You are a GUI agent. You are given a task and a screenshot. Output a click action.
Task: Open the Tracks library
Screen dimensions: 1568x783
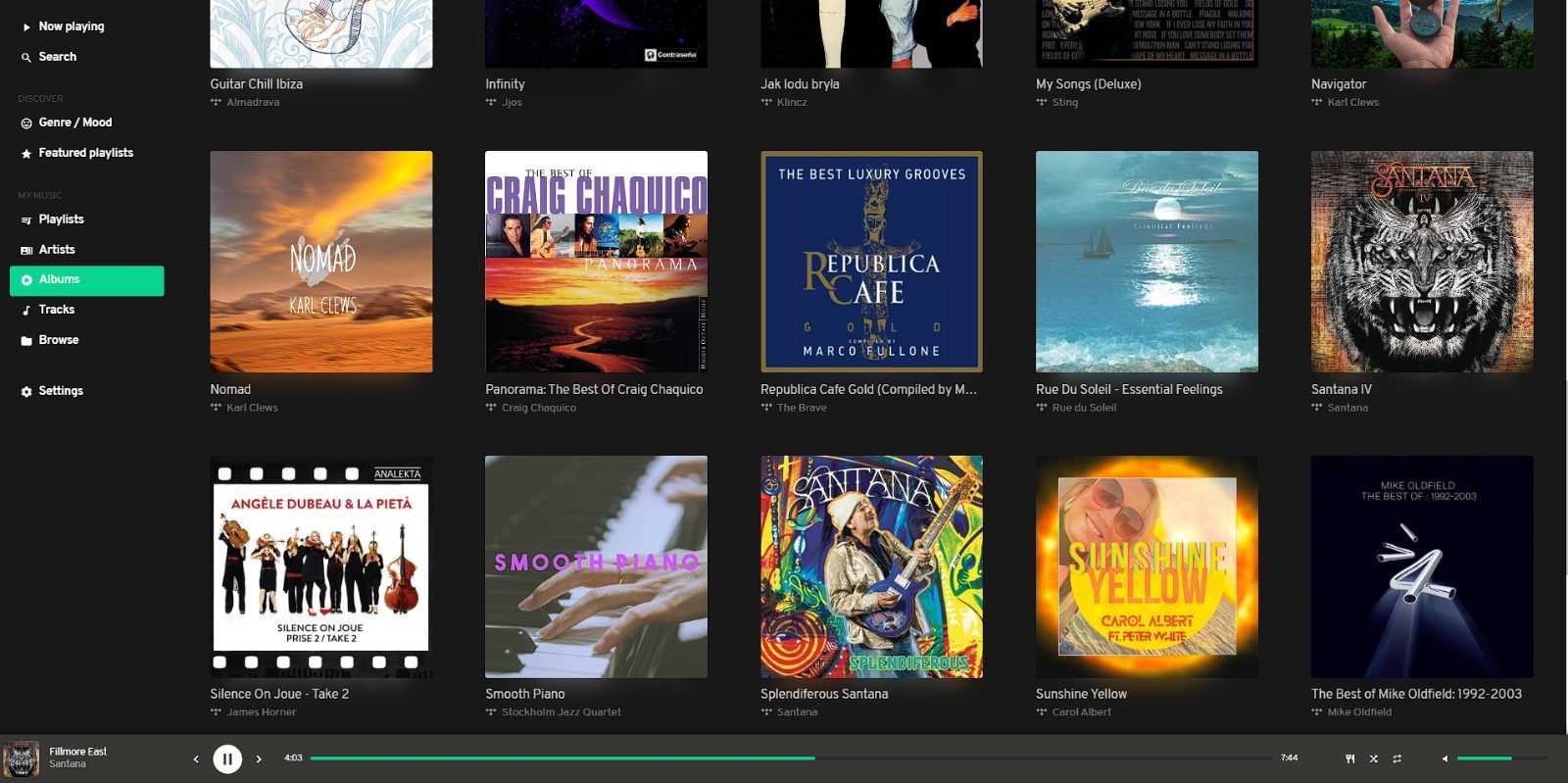pos(56,310)
